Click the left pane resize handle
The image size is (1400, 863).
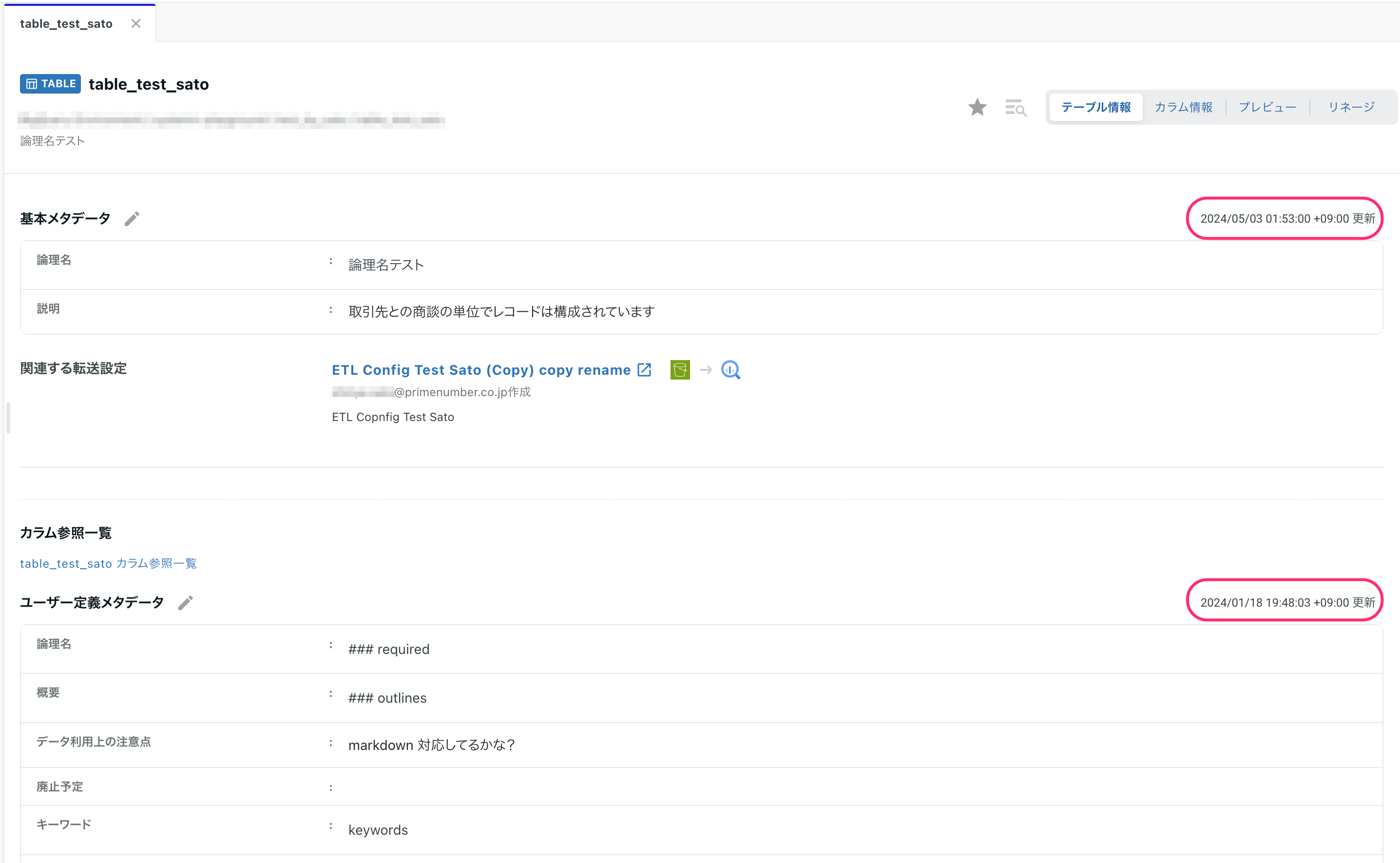point(8,418)
